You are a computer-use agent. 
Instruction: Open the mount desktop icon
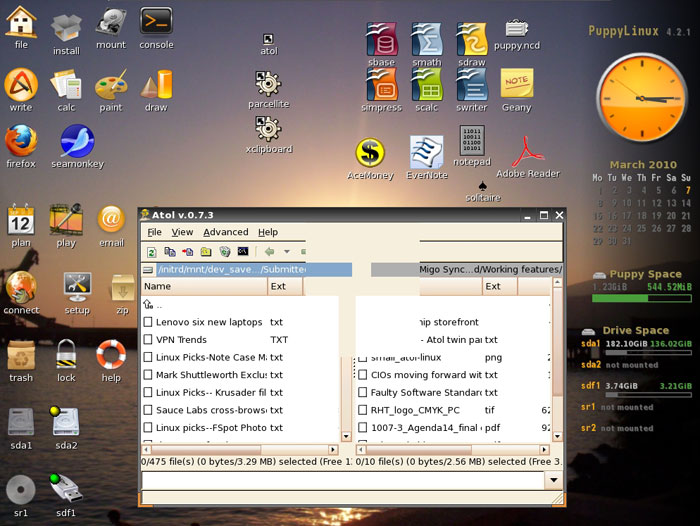tap(111, 28)
